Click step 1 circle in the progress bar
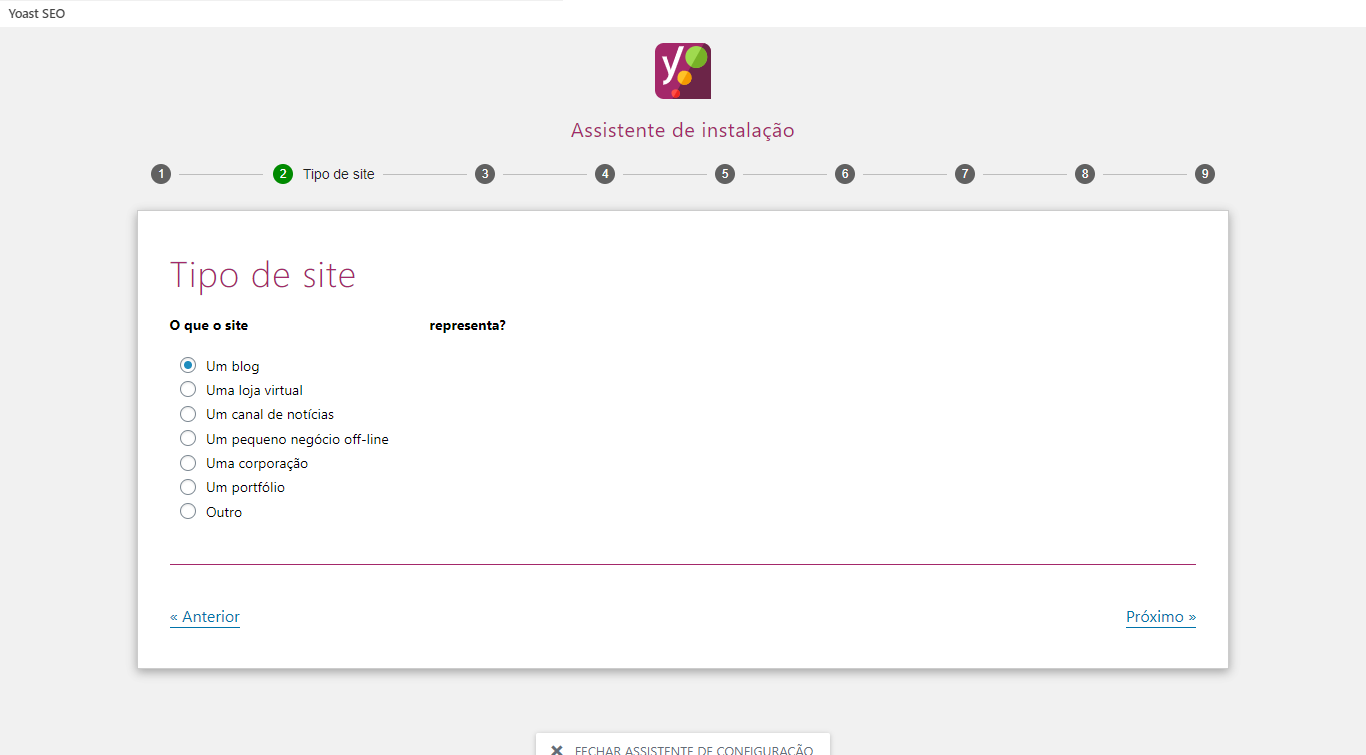 (x=161, y=173)
